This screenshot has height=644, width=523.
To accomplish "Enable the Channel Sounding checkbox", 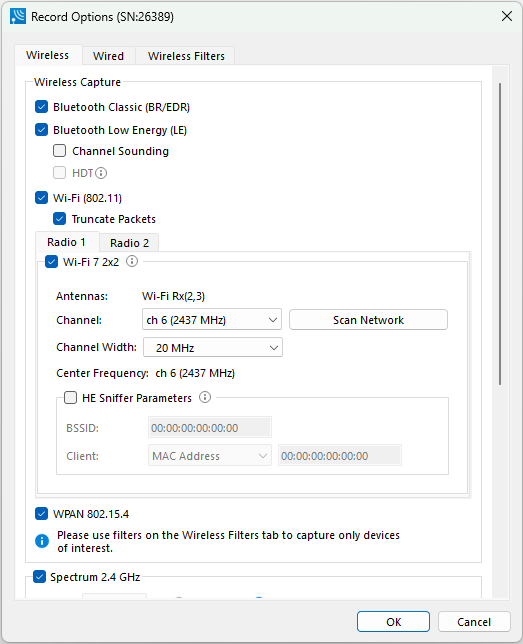I will [x=60, y=151].
